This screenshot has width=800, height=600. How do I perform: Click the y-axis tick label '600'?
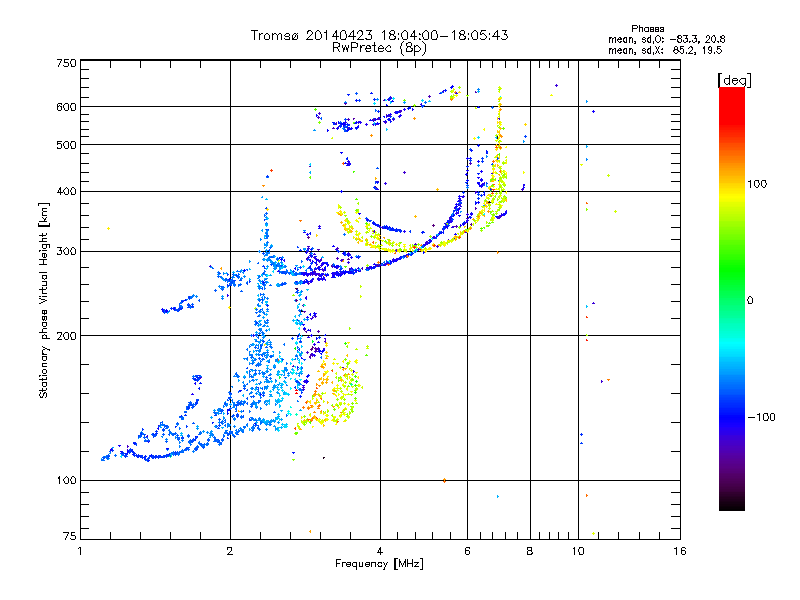[66, 107]
